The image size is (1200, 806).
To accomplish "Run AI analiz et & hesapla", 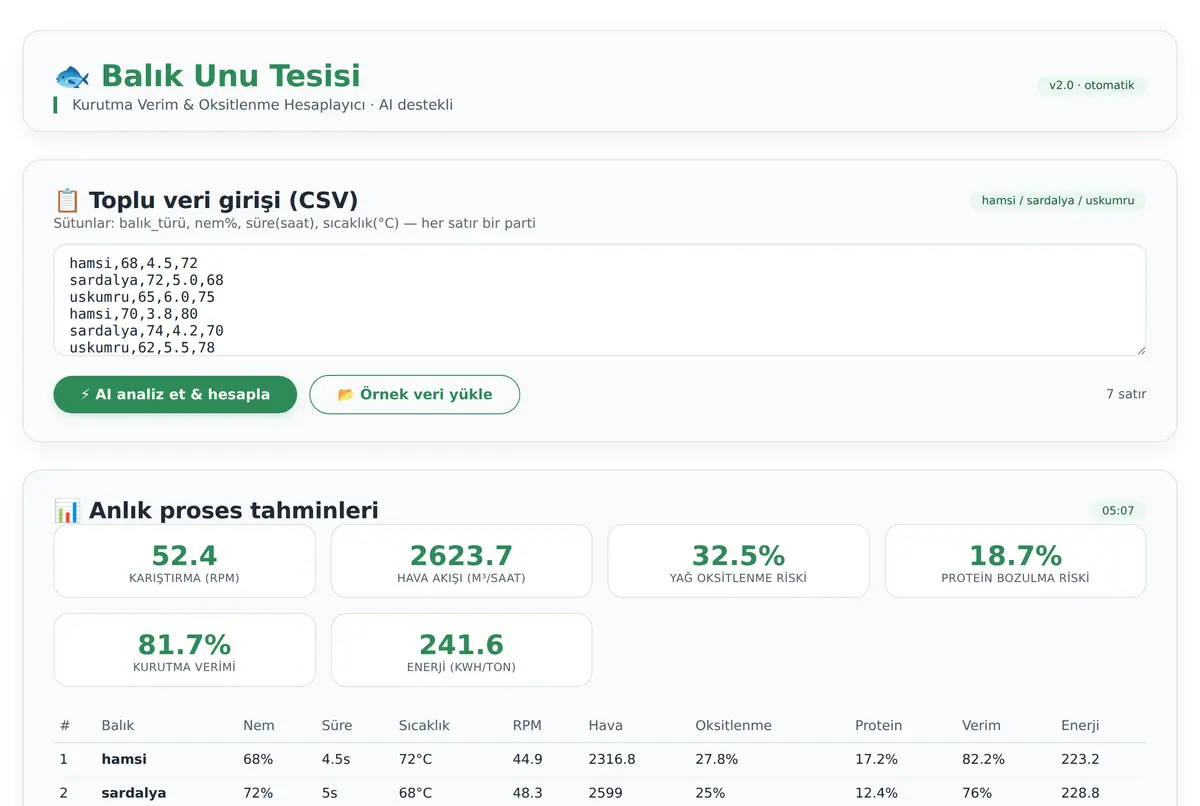I will 175,394.
